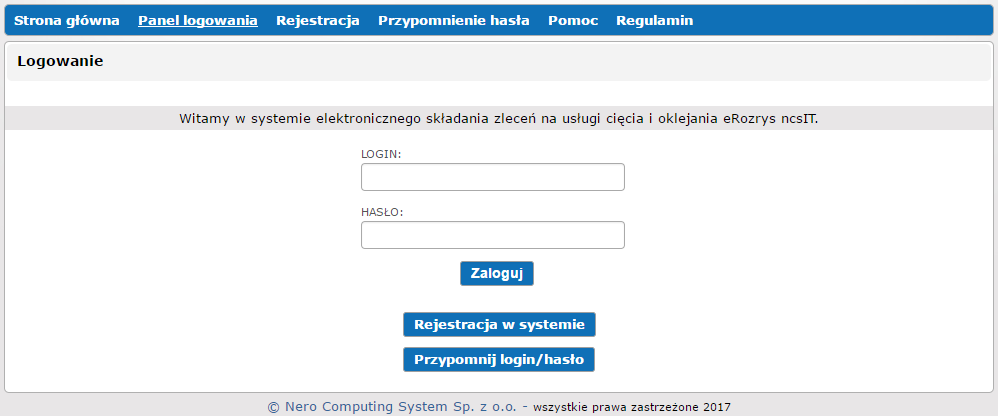Click the wszystkie prawa zastrzeżone 2017 text
The height and width of the screenshot is (416, 998).
[632, 407]
